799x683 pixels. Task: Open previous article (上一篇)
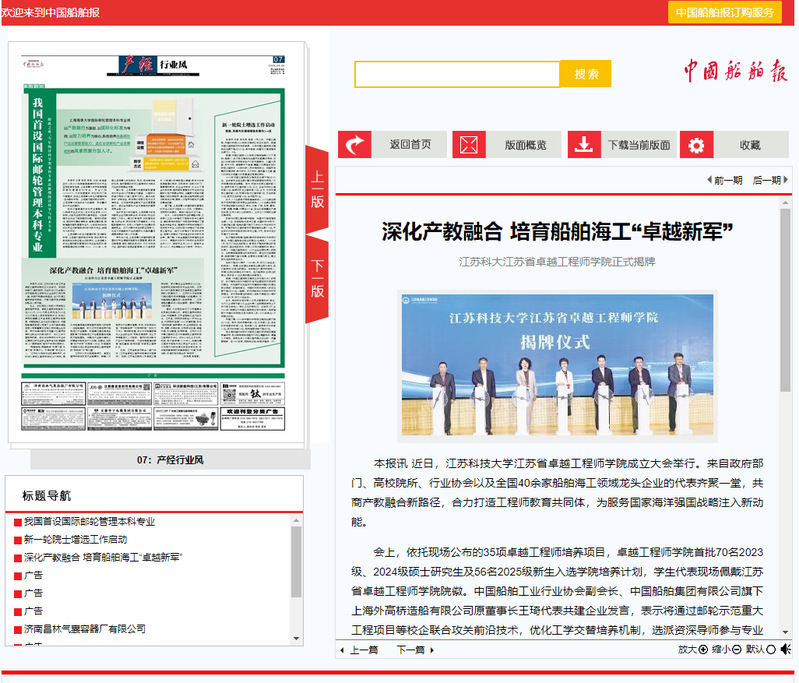point(358,649)
